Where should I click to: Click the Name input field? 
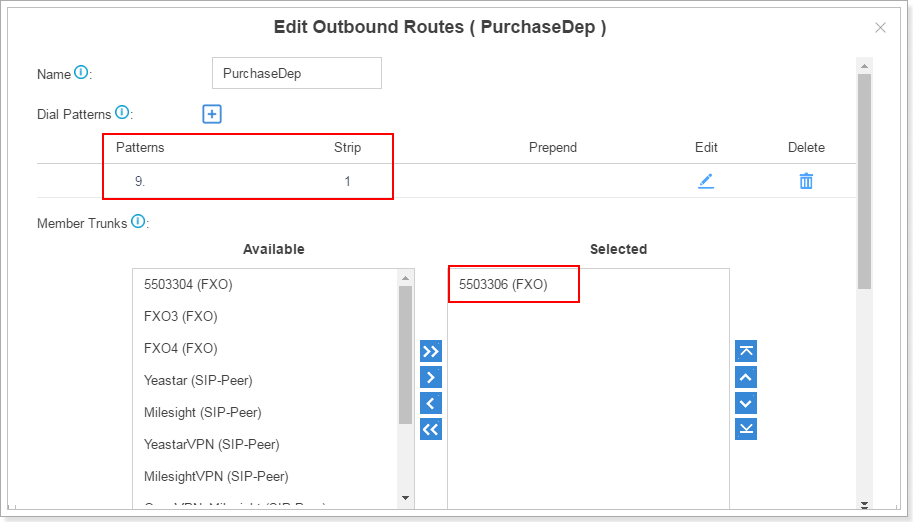click(297, 74)
